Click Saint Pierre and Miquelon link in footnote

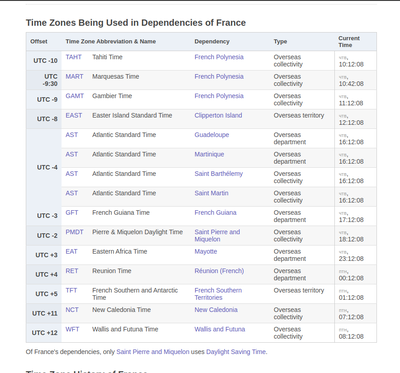(x=153, y=352)
